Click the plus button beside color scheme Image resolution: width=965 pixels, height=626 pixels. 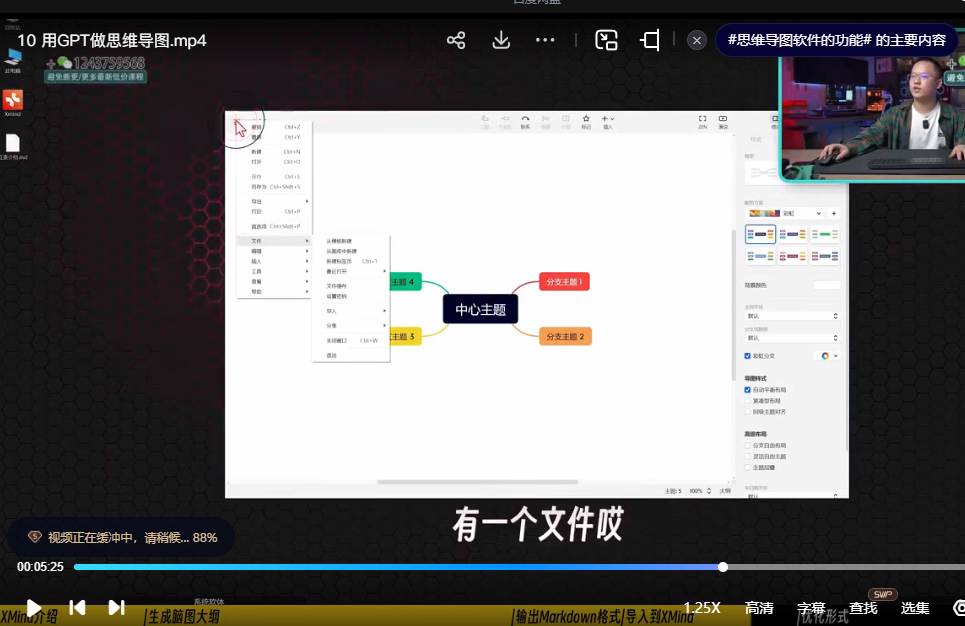(834, 214)
